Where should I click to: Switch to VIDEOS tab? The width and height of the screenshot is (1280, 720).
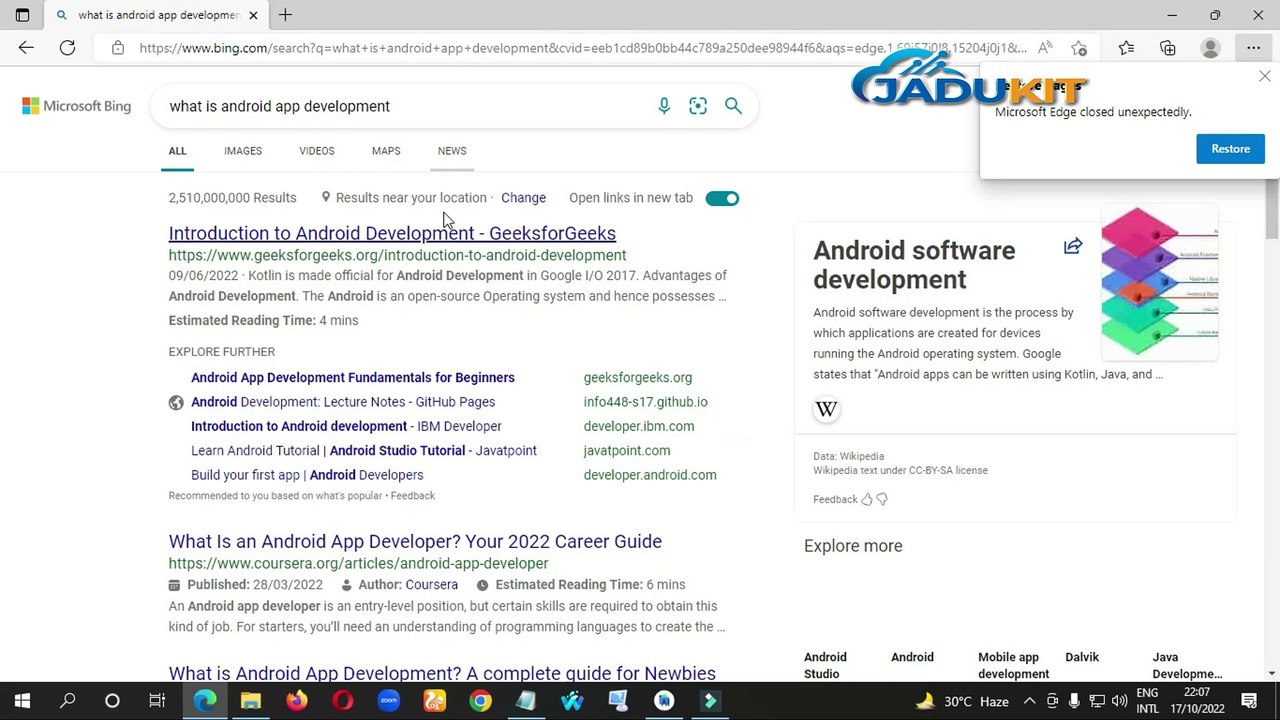tap(317, 151)
